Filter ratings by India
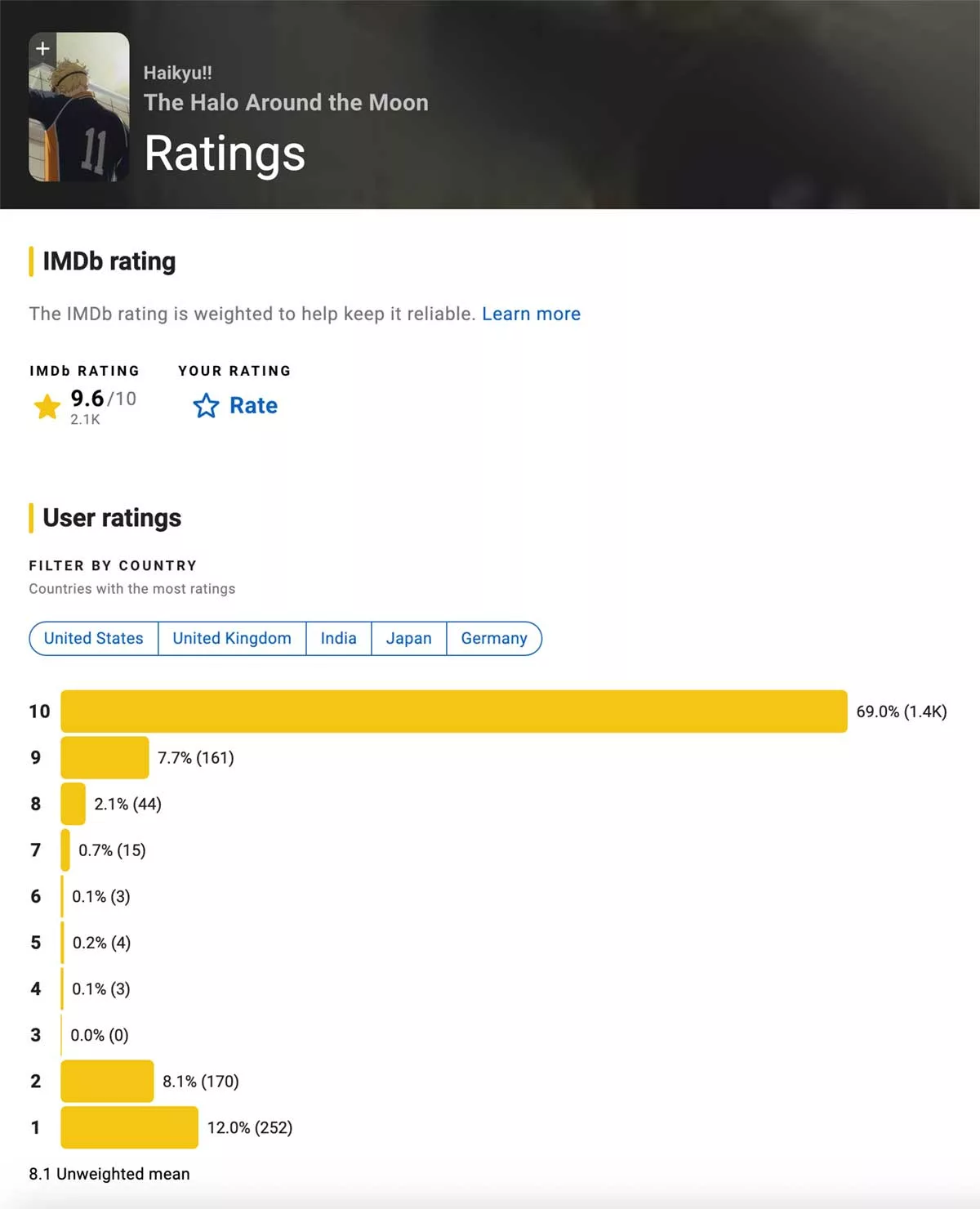 339,638
